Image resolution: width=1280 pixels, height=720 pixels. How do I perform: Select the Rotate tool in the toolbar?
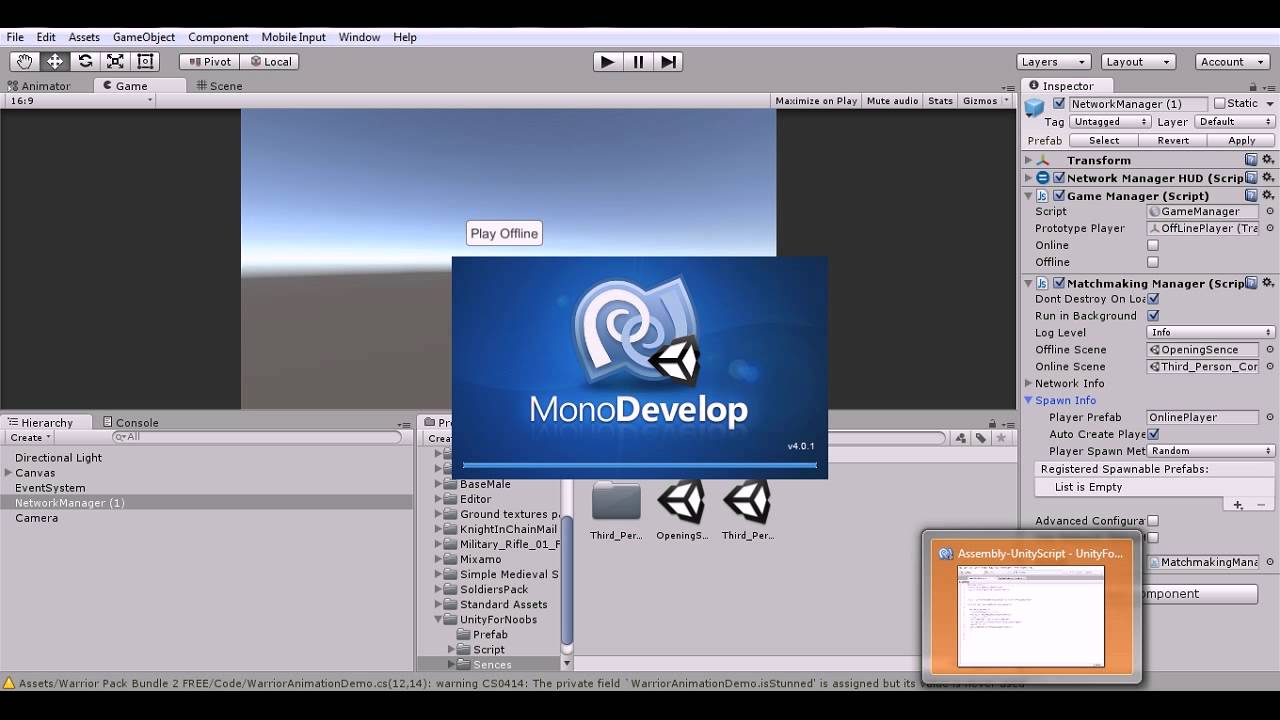pos(85,61)
